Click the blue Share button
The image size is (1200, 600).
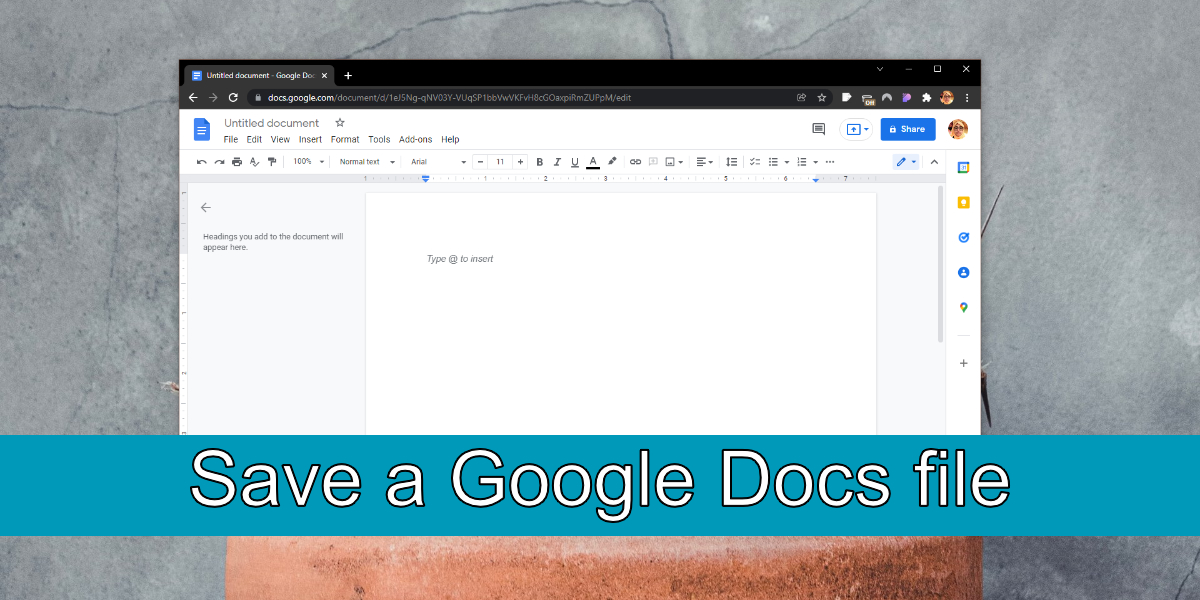click(908, 129)
